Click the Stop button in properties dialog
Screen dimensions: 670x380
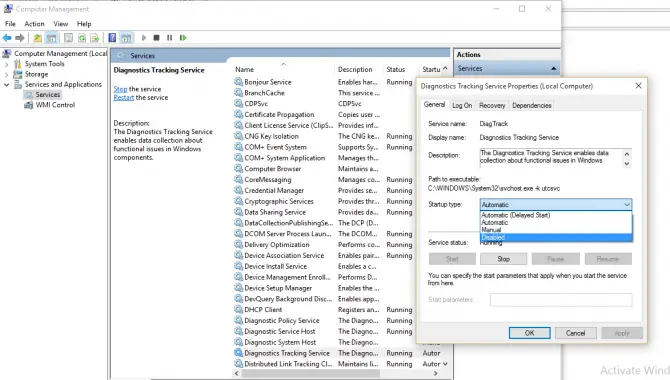pyautogui.click(x=503, y=259)
